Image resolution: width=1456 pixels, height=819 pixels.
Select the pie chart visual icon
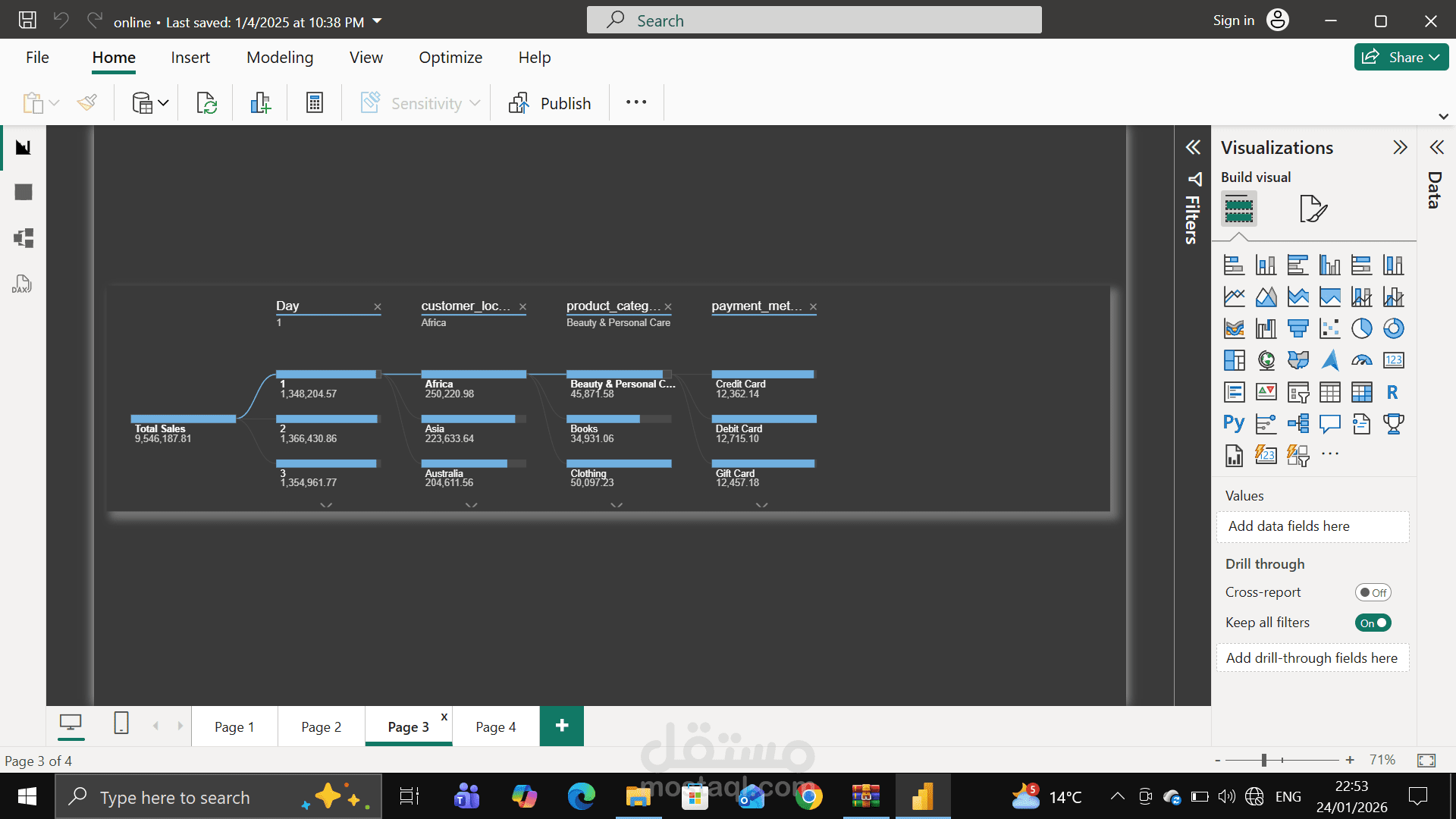click(x=1361, y=328)
